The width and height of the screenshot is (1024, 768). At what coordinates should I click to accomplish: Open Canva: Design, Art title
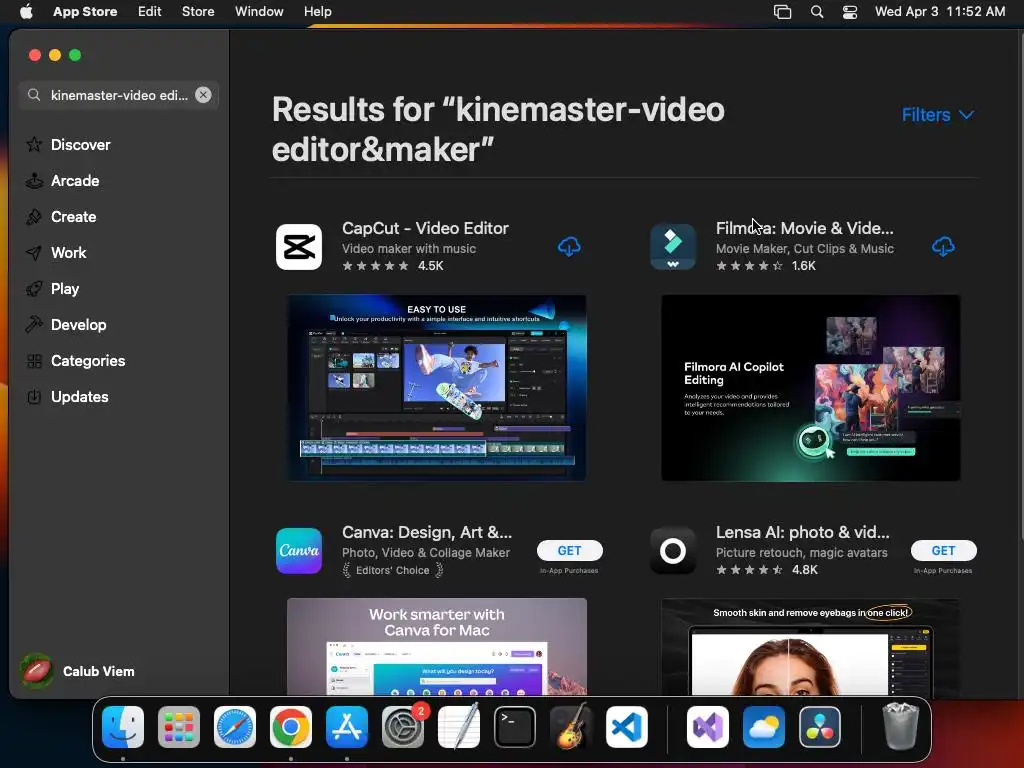pyautogui.click(x=427, y=532)
